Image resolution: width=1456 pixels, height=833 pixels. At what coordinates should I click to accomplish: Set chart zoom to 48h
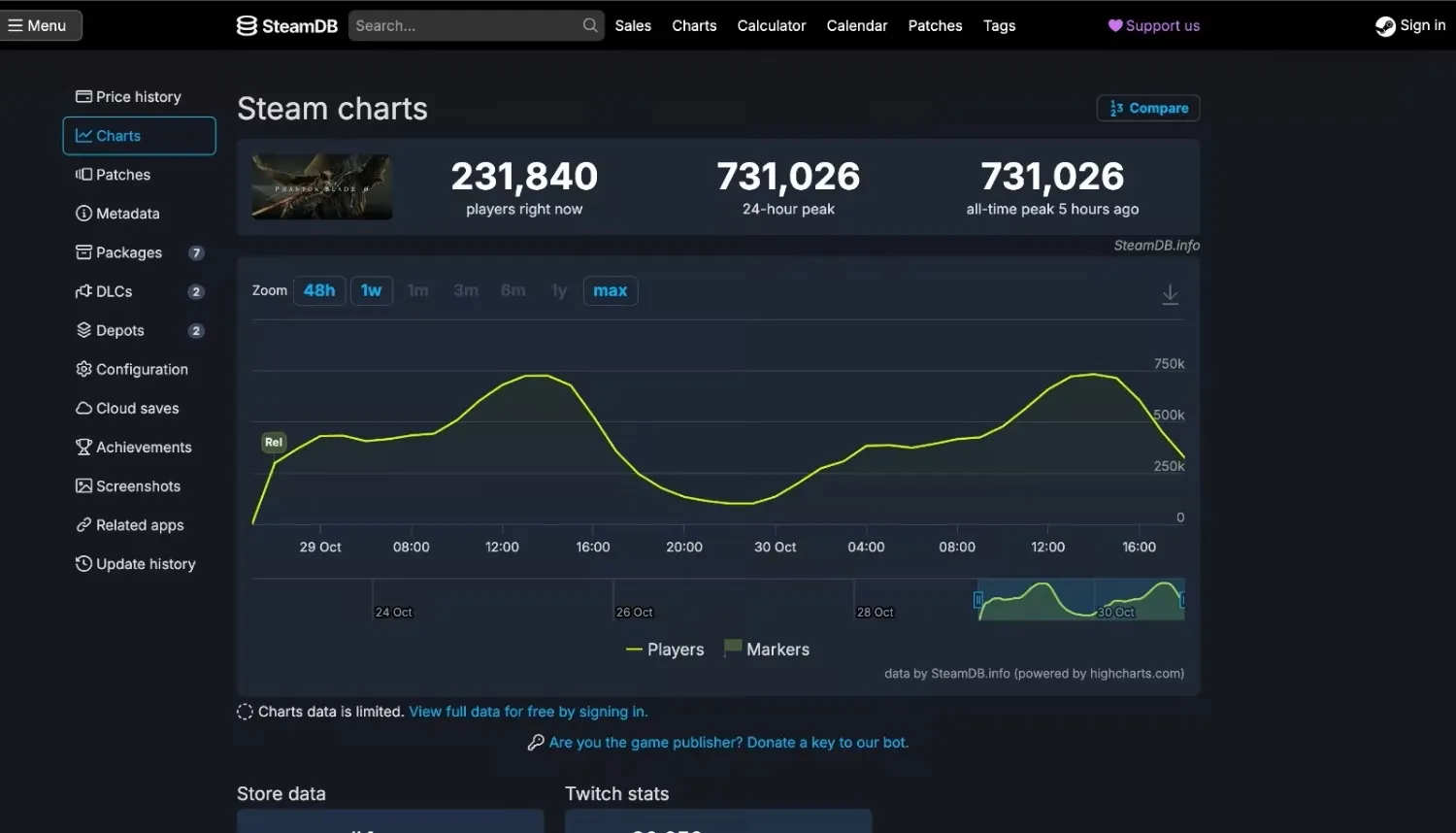tap(319, 290)
